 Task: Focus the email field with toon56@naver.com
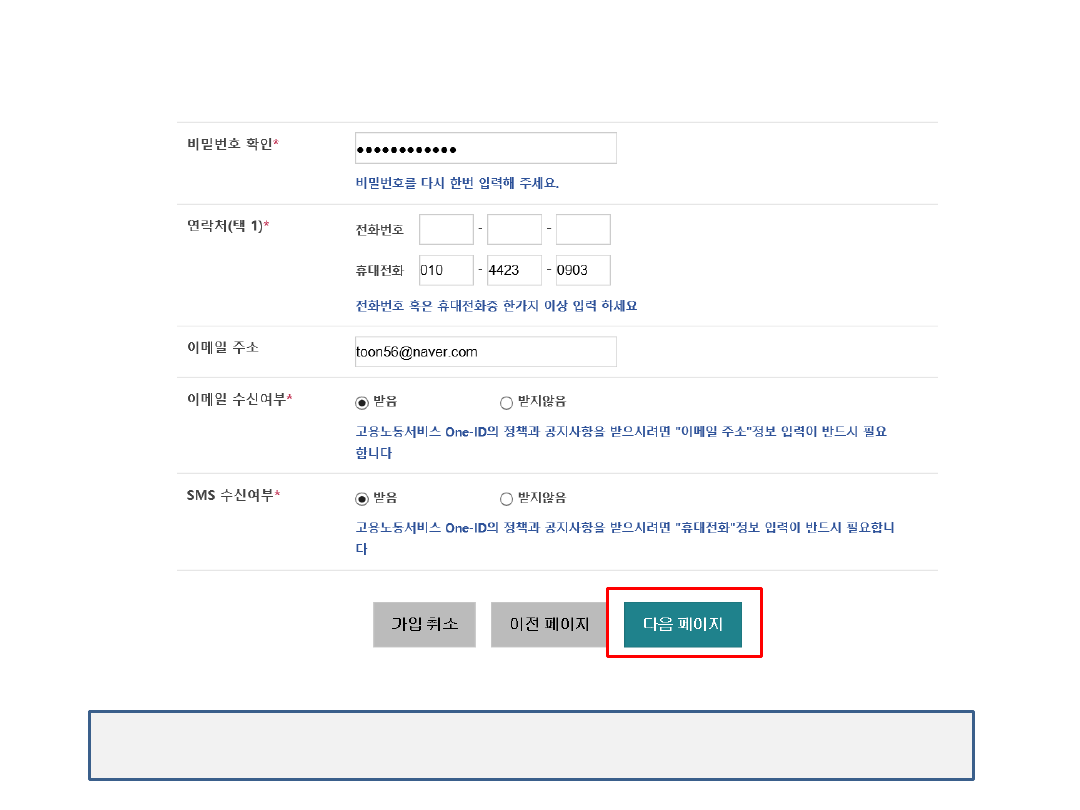[485, 352]
